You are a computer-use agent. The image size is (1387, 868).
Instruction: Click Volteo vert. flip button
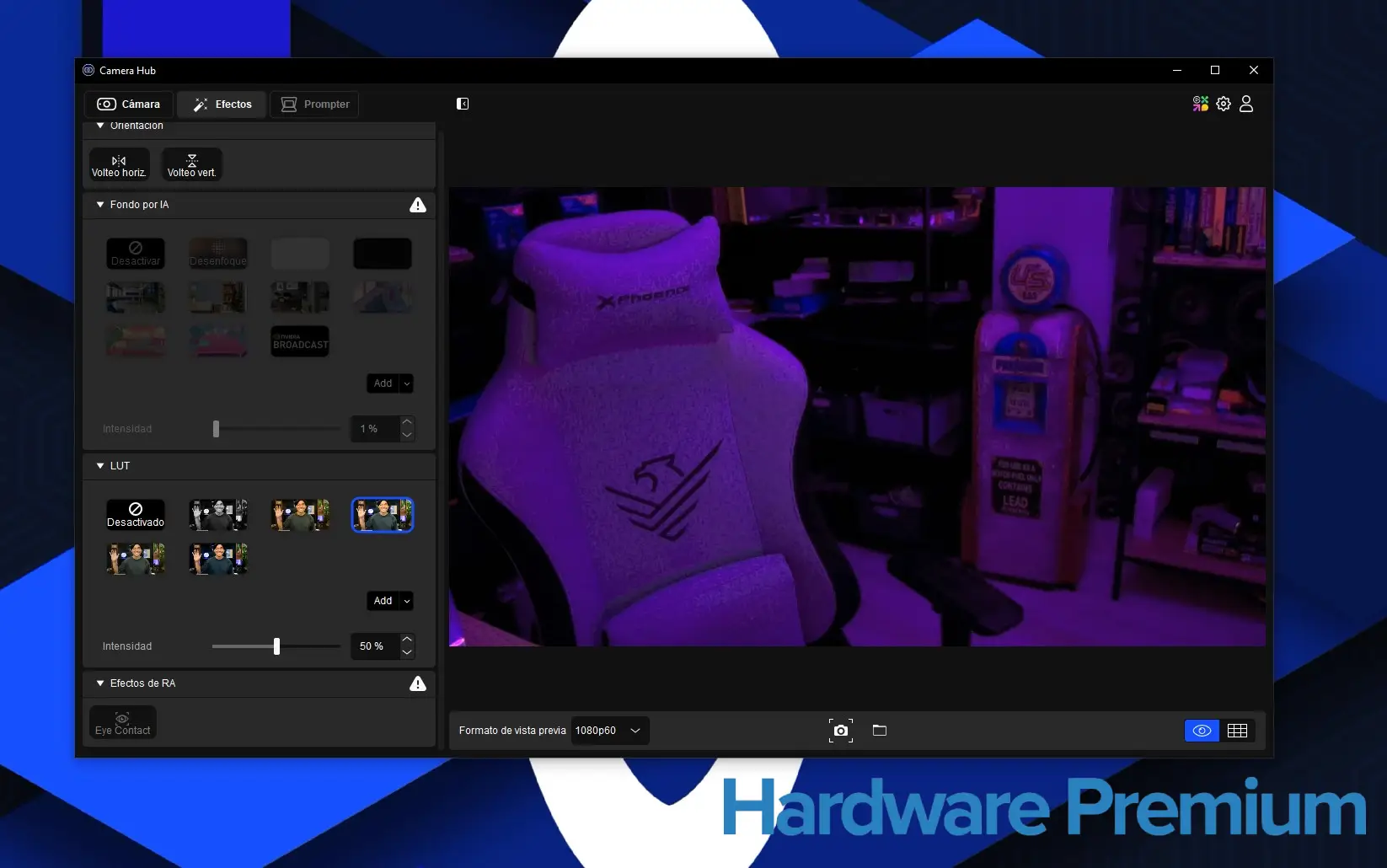click(x=191, y=165)
